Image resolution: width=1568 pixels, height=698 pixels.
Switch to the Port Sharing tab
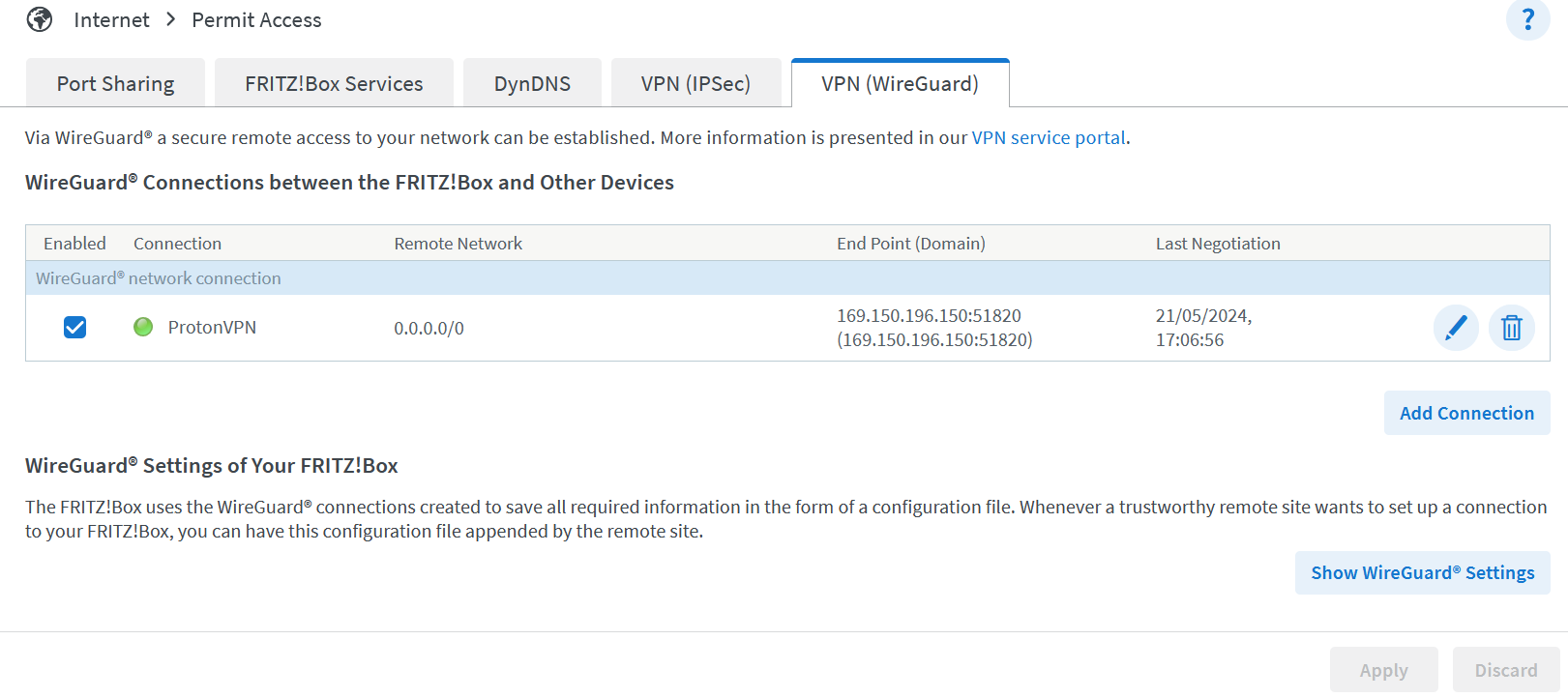pos(115,84)
